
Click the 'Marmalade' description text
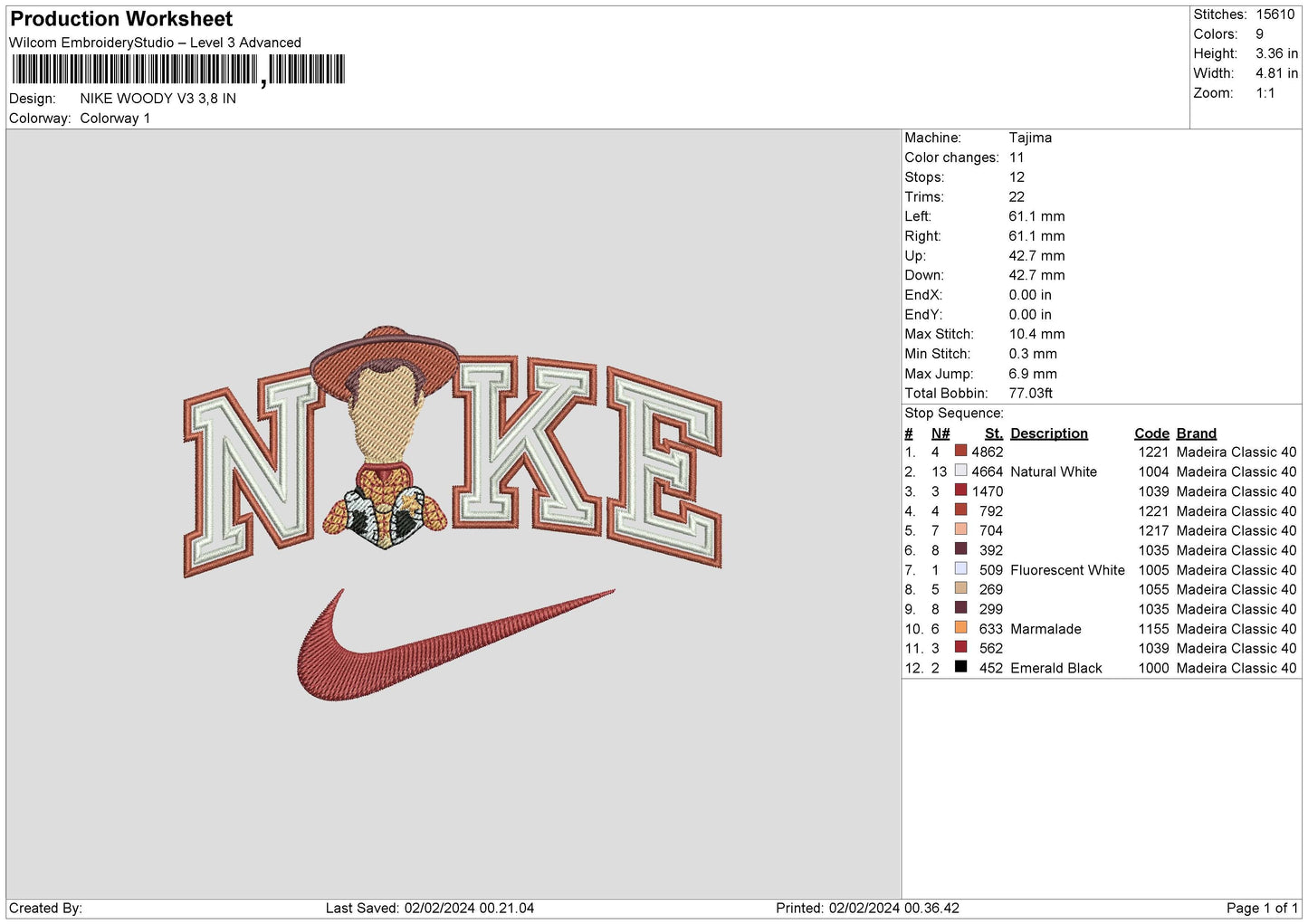[x=1045, y=629]
